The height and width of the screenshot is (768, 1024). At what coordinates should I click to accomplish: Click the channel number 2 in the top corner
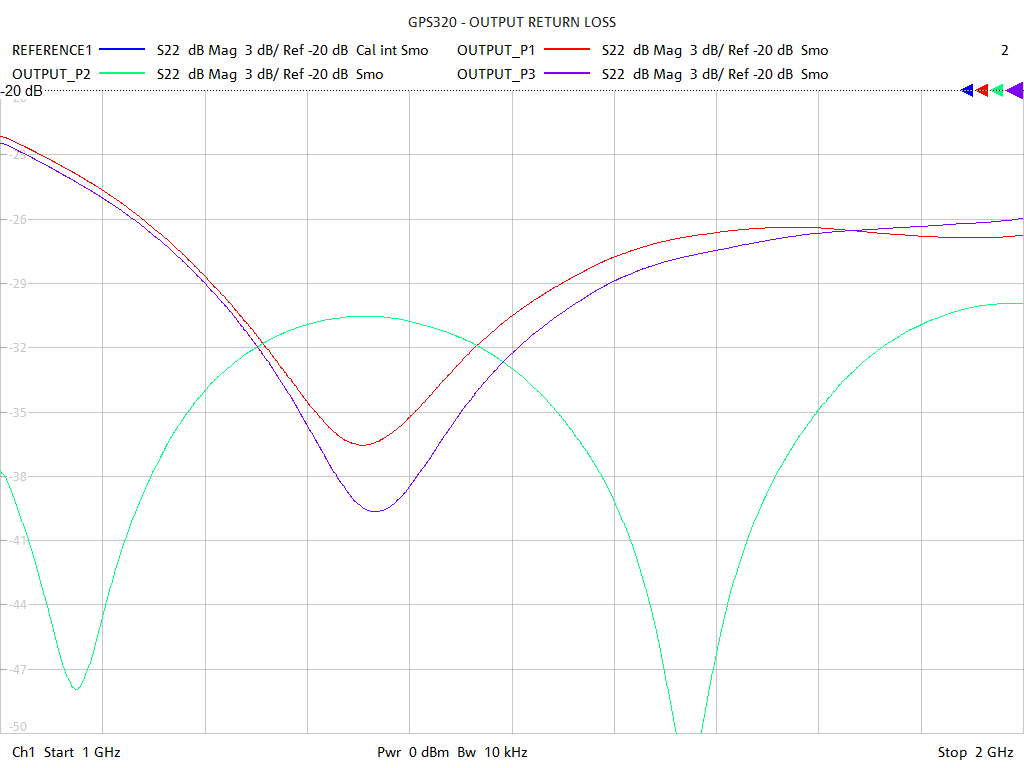[1005, 50]
